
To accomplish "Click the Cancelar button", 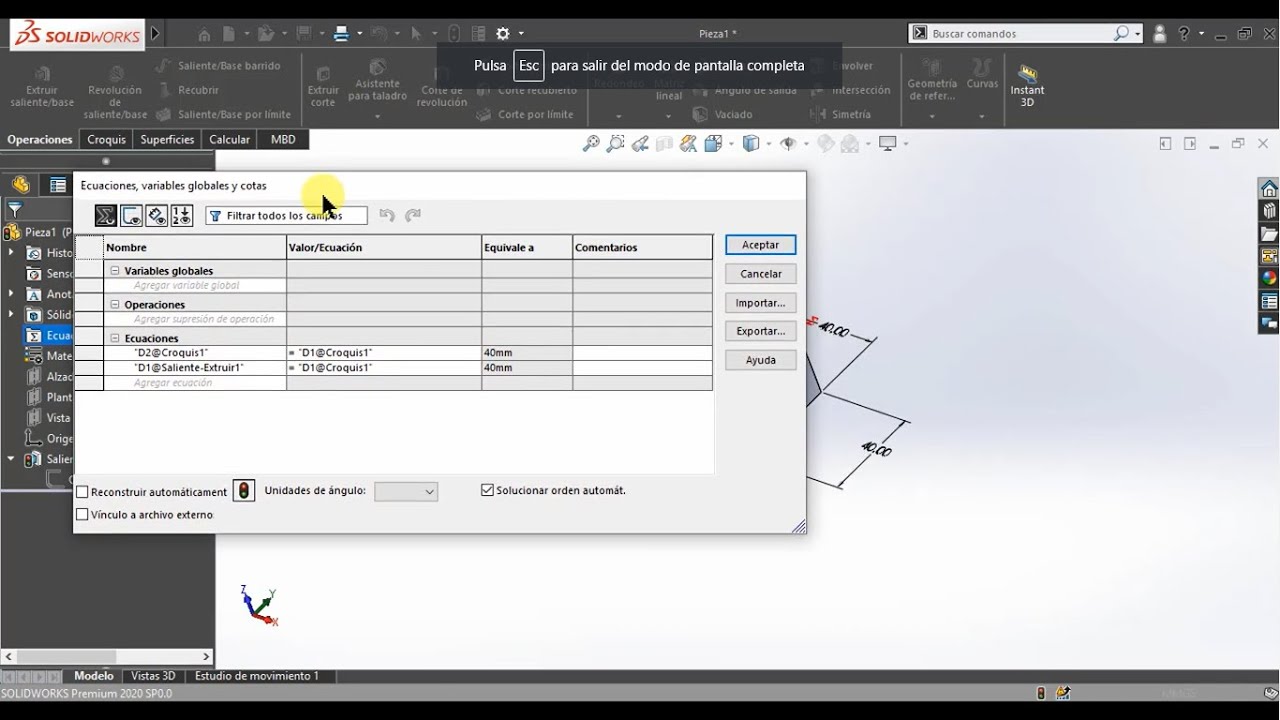I will tap(760, 274).
